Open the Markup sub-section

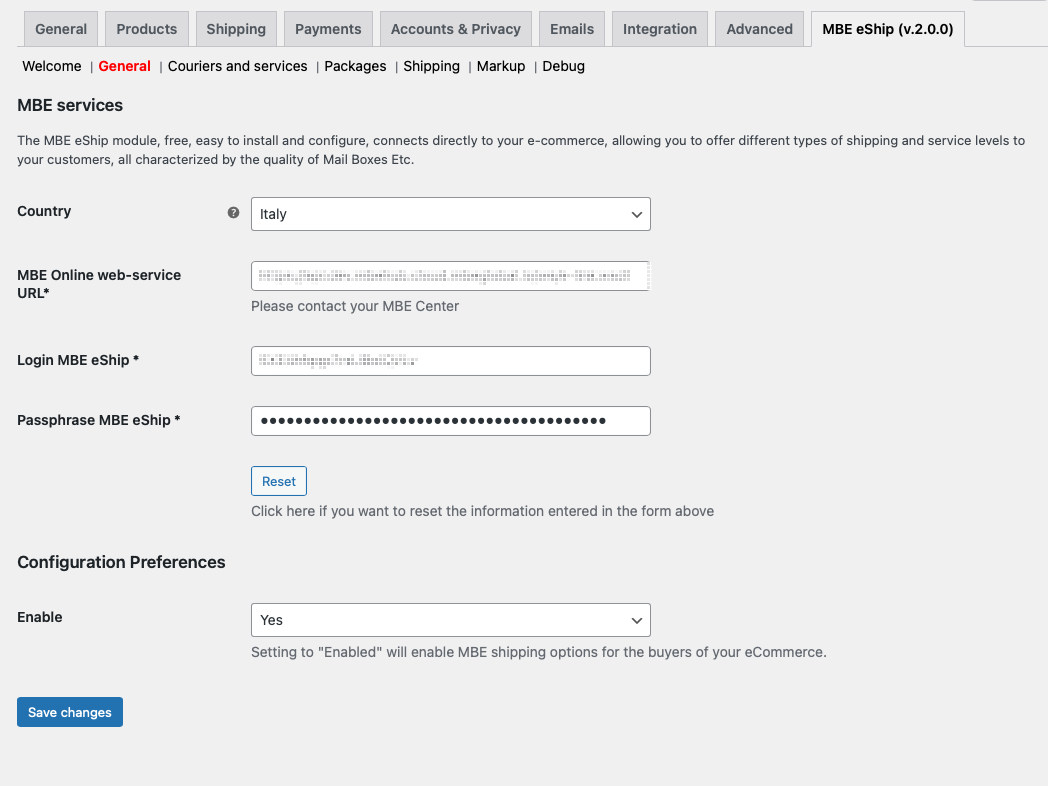[501, 66]
